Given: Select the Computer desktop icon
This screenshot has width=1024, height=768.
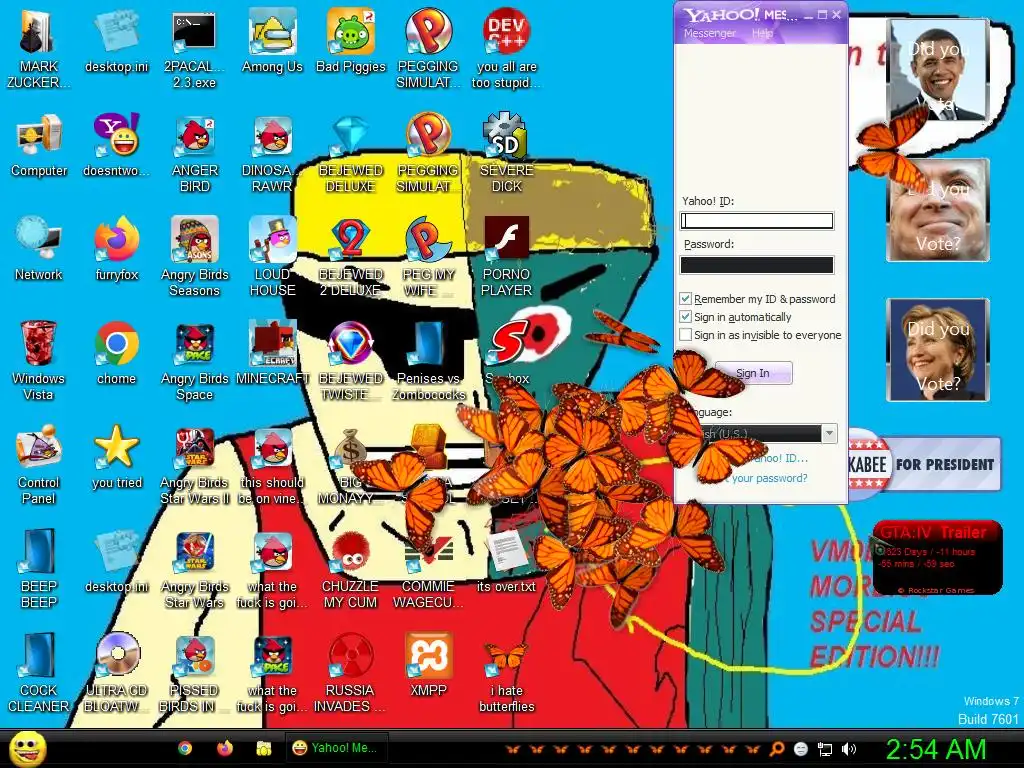Looking at the screenshot, I should (x=39, y=146).
